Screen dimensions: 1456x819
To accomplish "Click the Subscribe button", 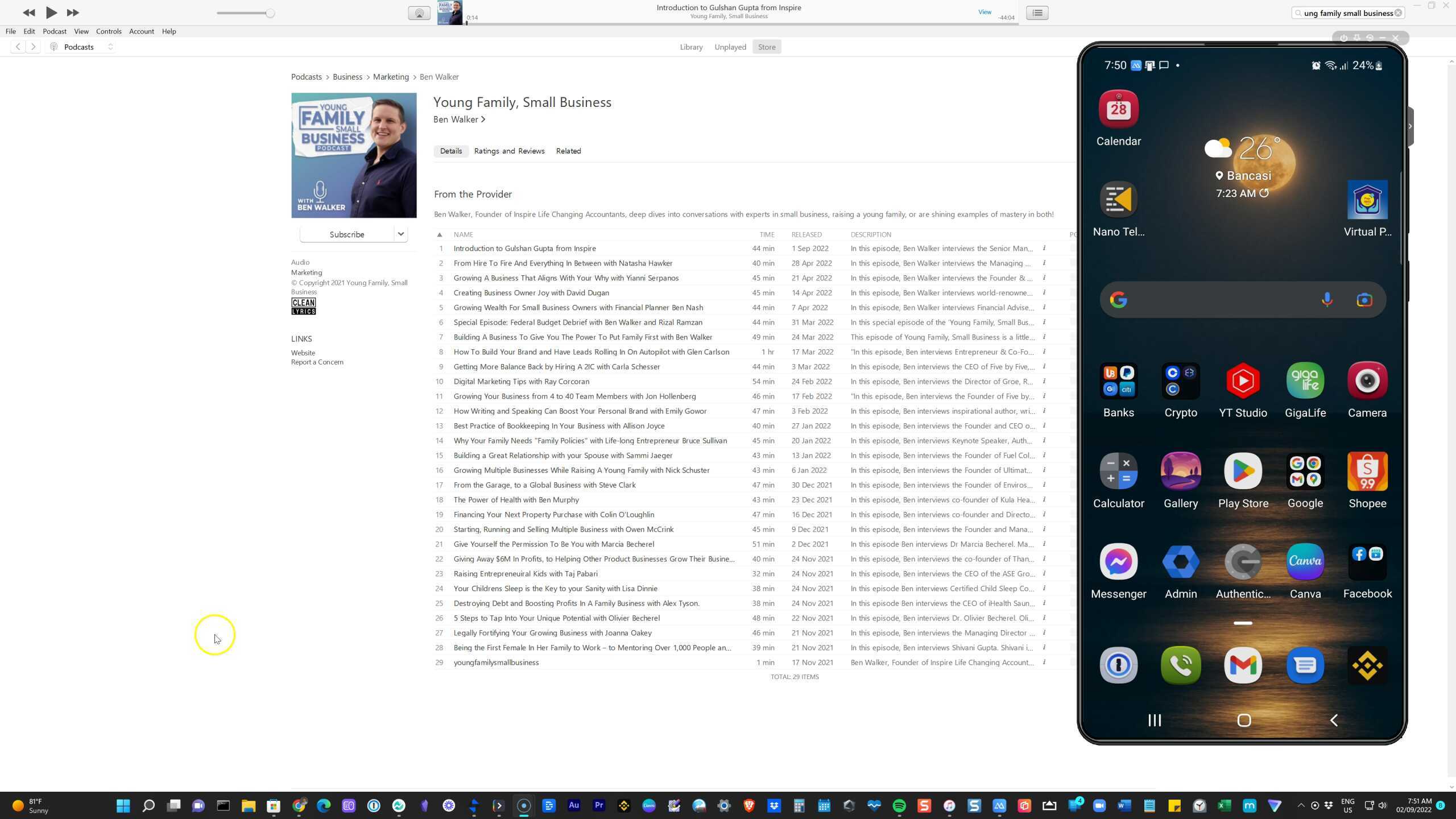I will 346,234.
